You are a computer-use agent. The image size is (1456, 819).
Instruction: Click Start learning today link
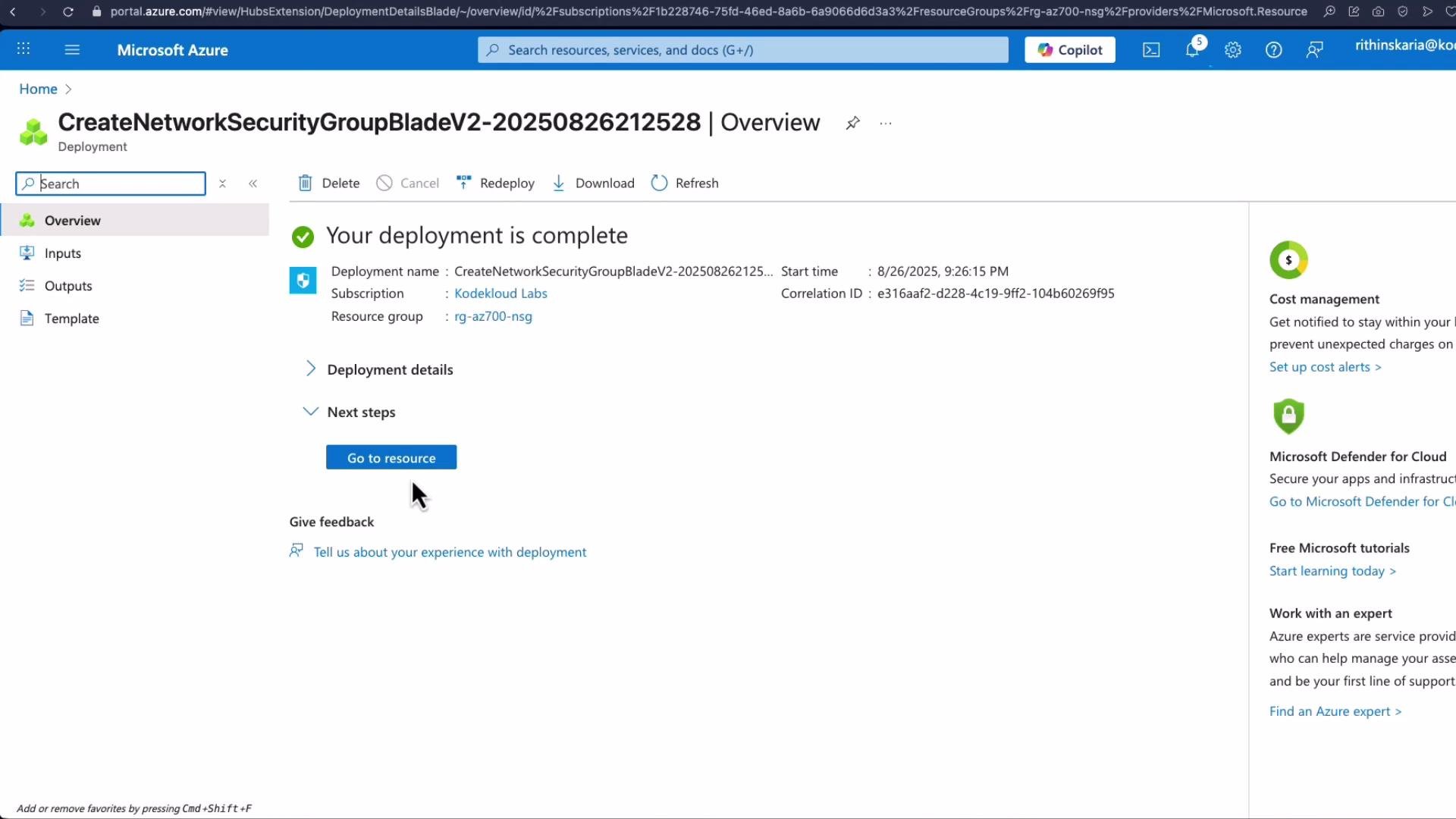coord(1332,571)
